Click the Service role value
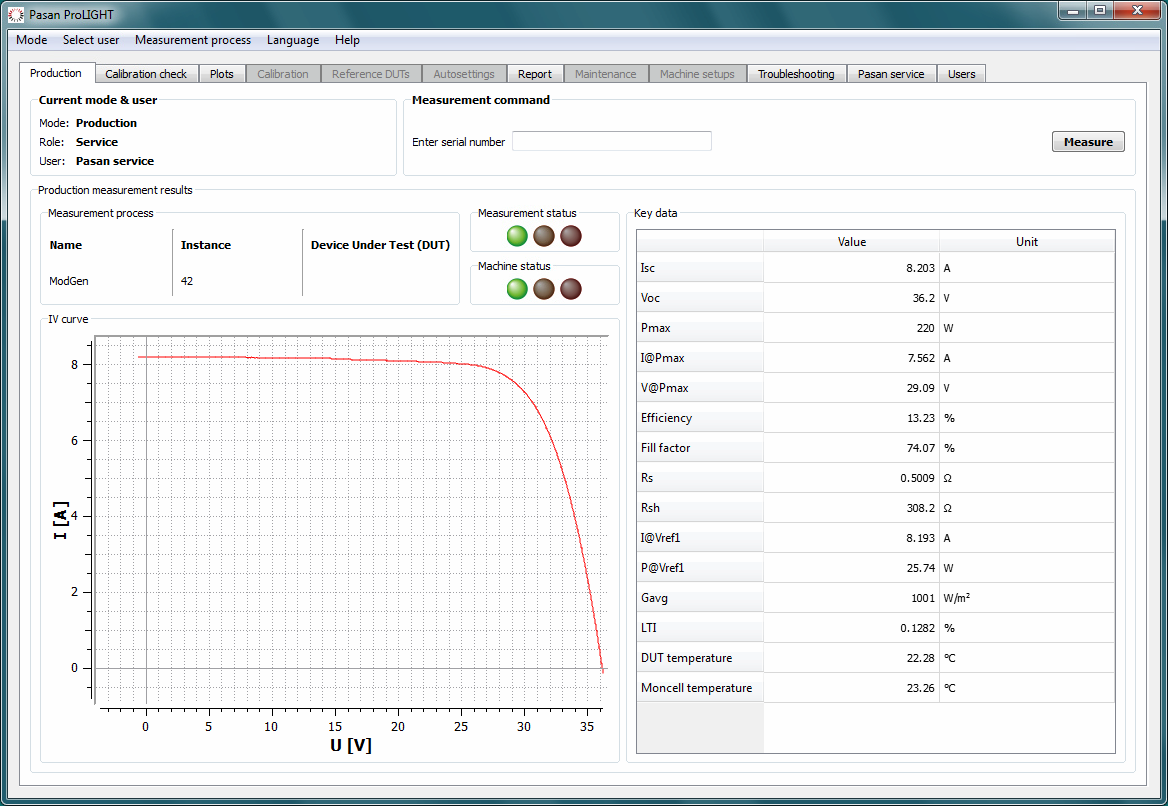This screenshot has height=806, width=1168. [x=97, y=142]
